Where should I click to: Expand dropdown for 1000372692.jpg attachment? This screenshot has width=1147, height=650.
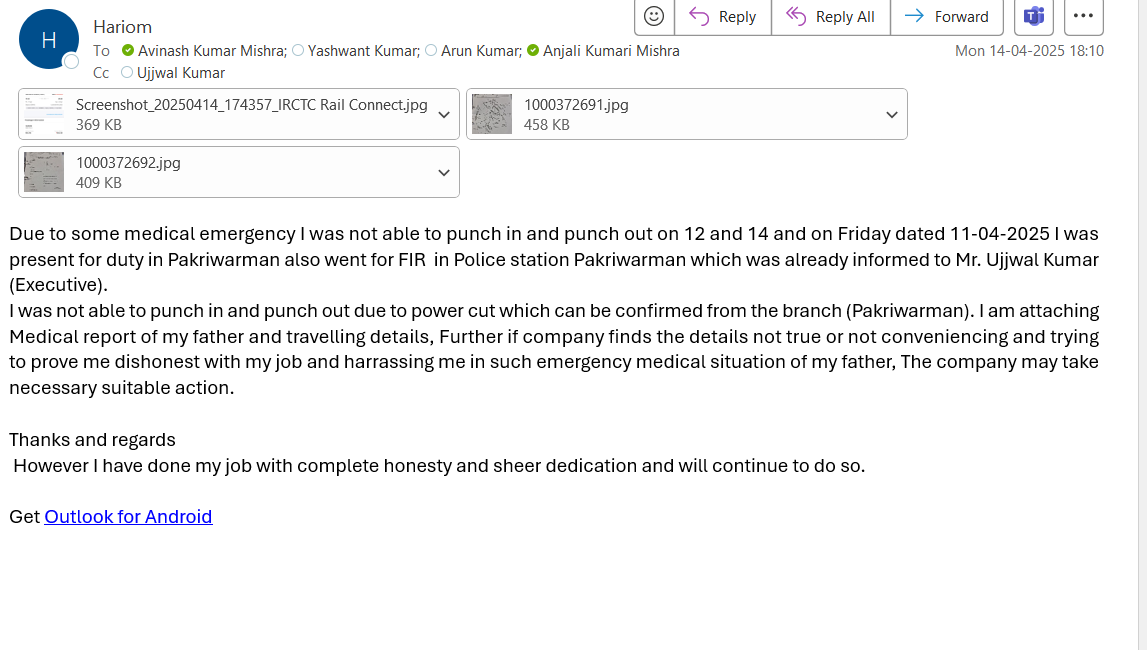click(x=444, y=172)
